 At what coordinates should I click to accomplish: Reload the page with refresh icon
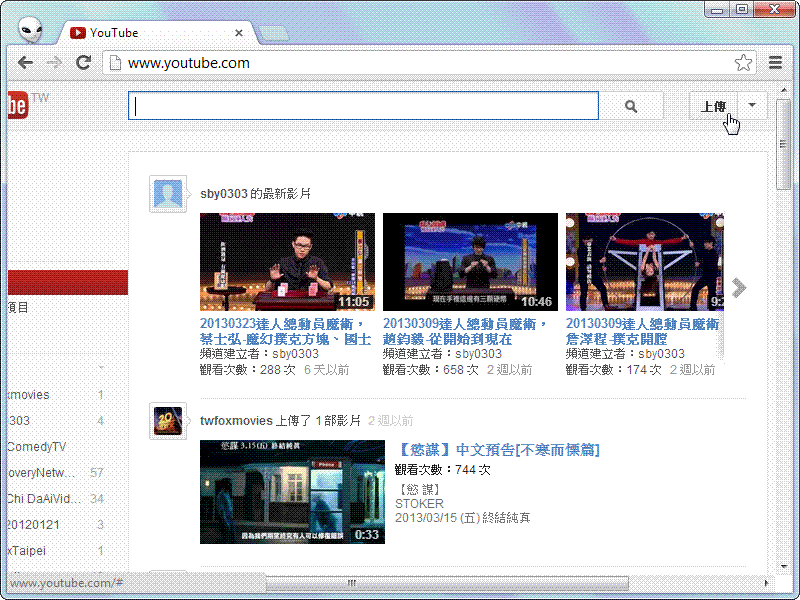[x=83, y=62]
